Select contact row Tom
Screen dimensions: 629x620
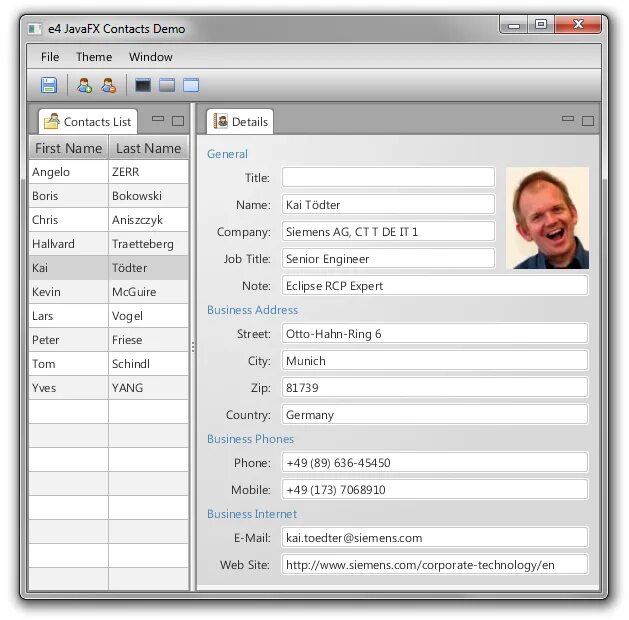point(109,364)
